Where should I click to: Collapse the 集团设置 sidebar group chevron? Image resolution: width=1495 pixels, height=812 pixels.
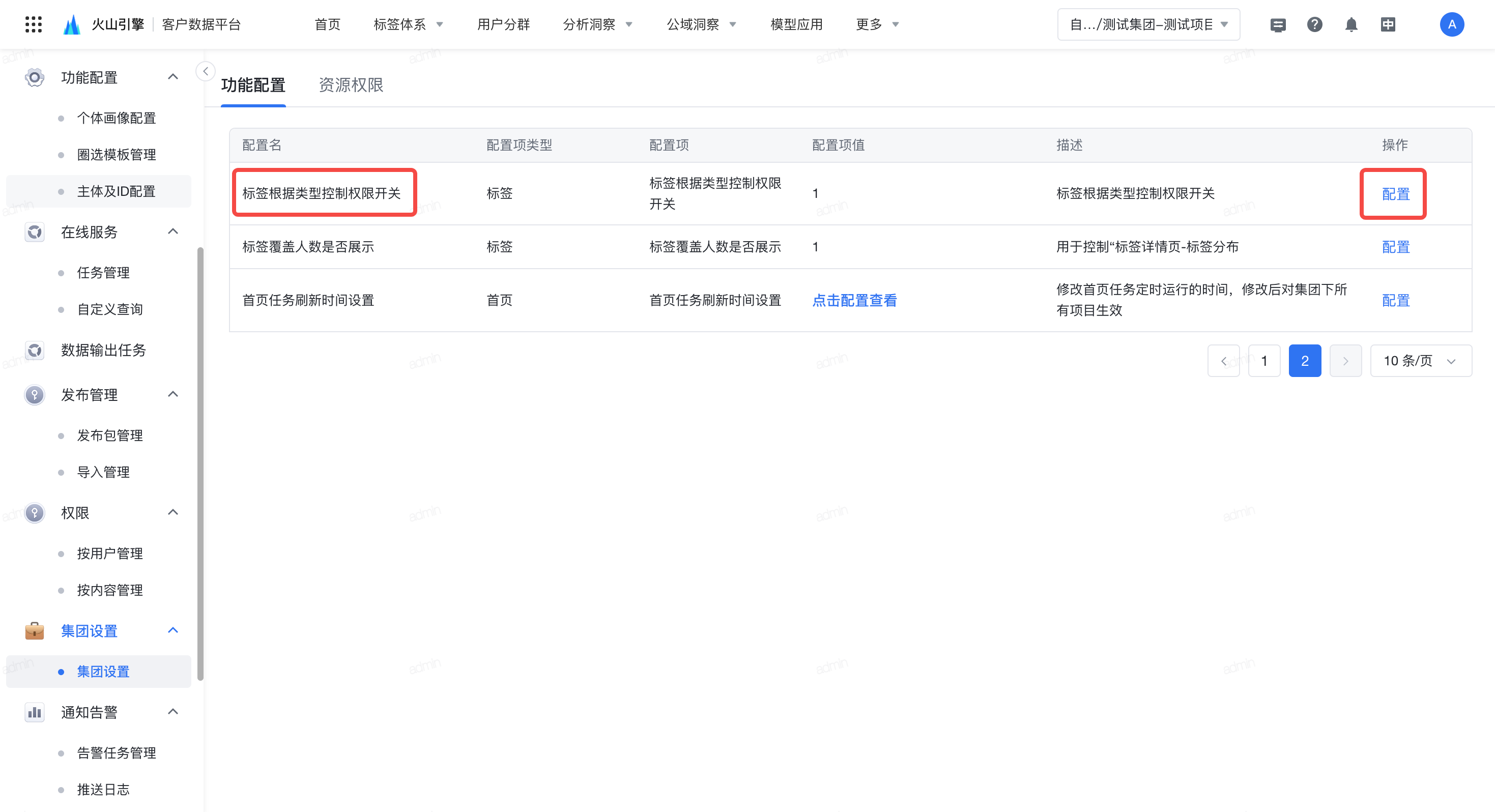173,630
